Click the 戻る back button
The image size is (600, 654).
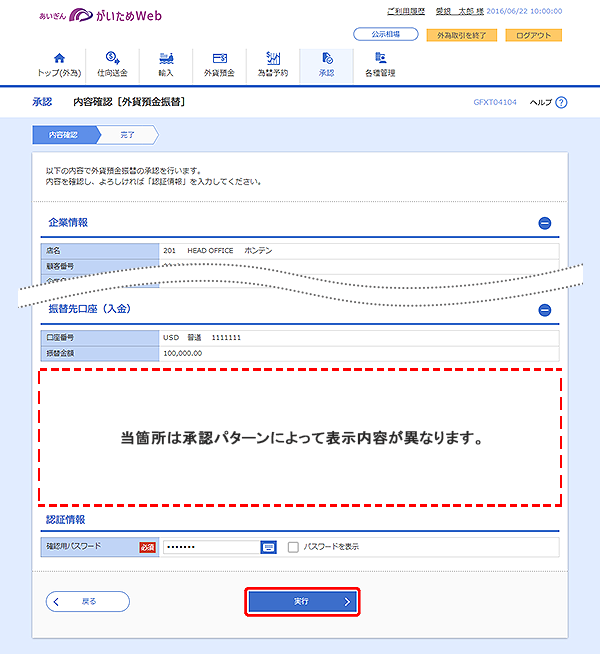point(88,601)
